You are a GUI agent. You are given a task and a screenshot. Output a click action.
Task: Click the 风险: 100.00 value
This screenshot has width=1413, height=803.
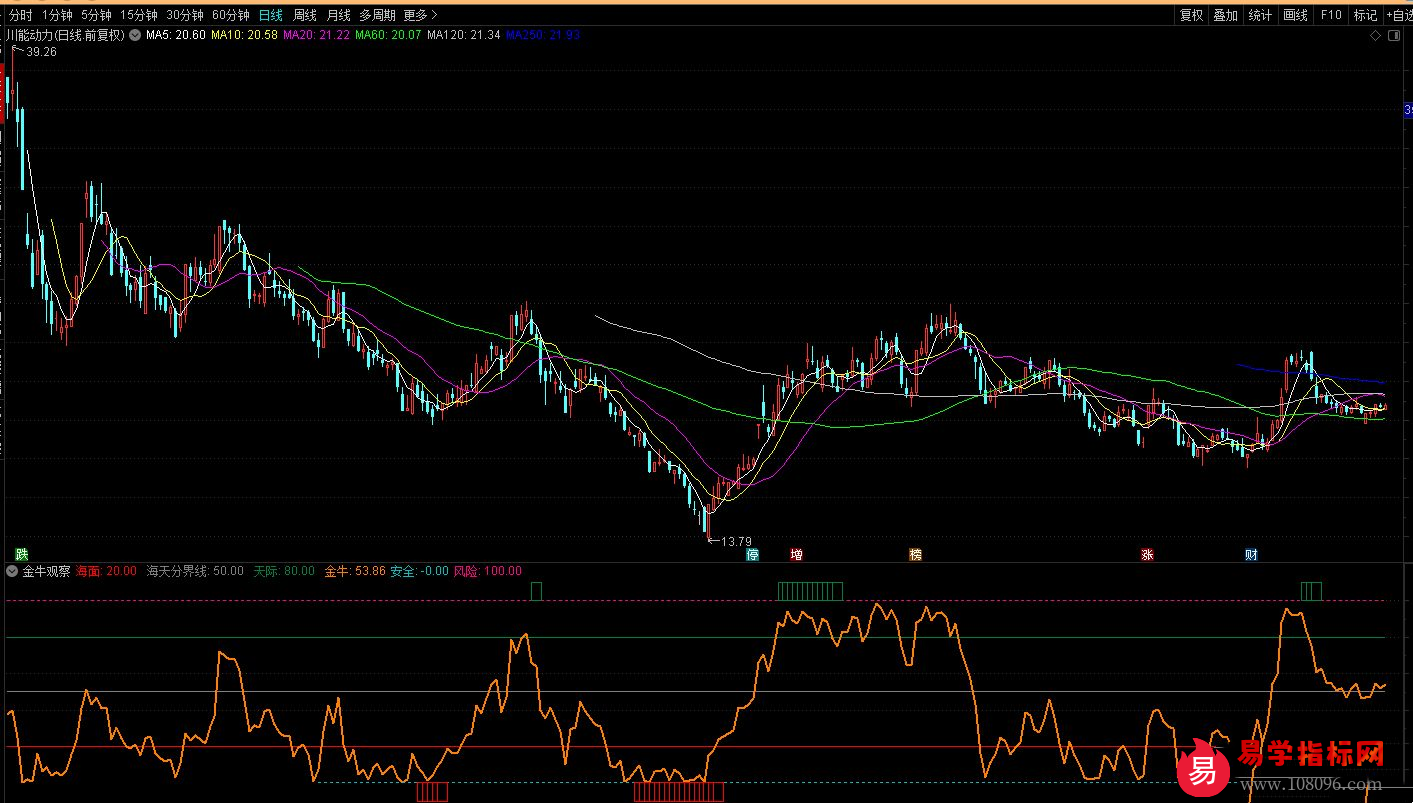coord(488,571)
